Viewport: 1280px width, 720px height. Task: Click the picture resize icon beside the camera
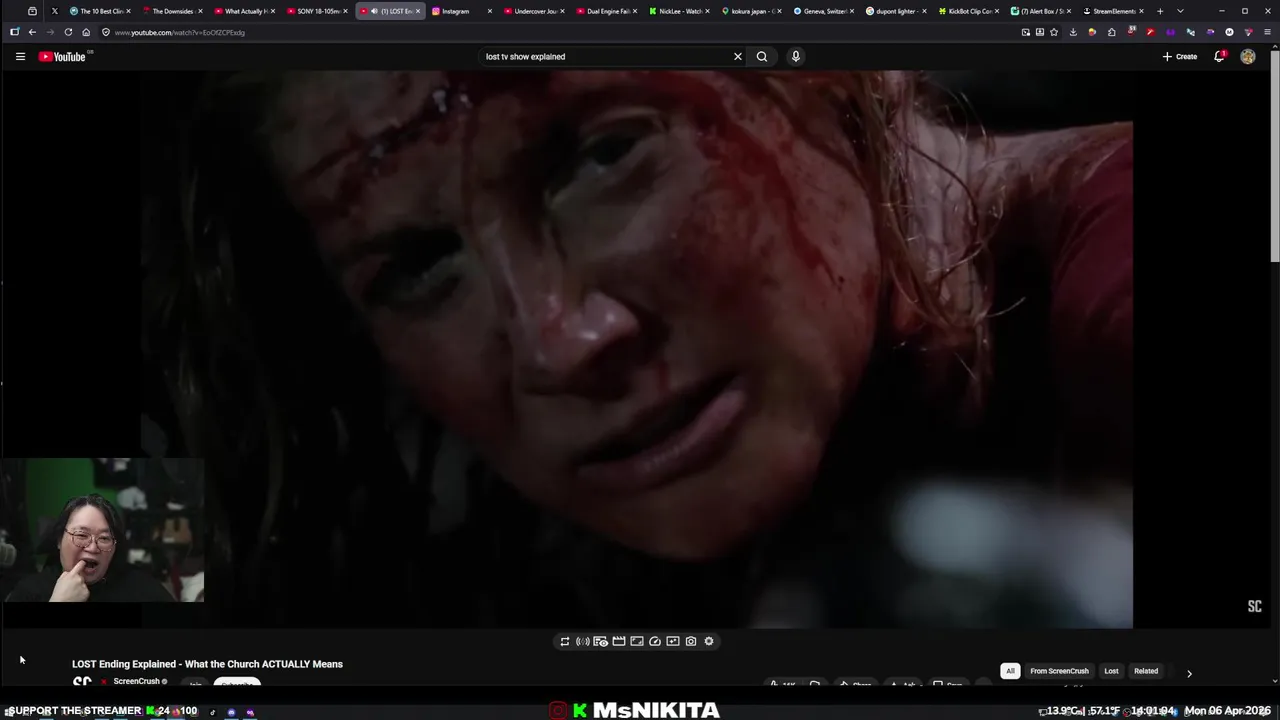coord(673,642)
